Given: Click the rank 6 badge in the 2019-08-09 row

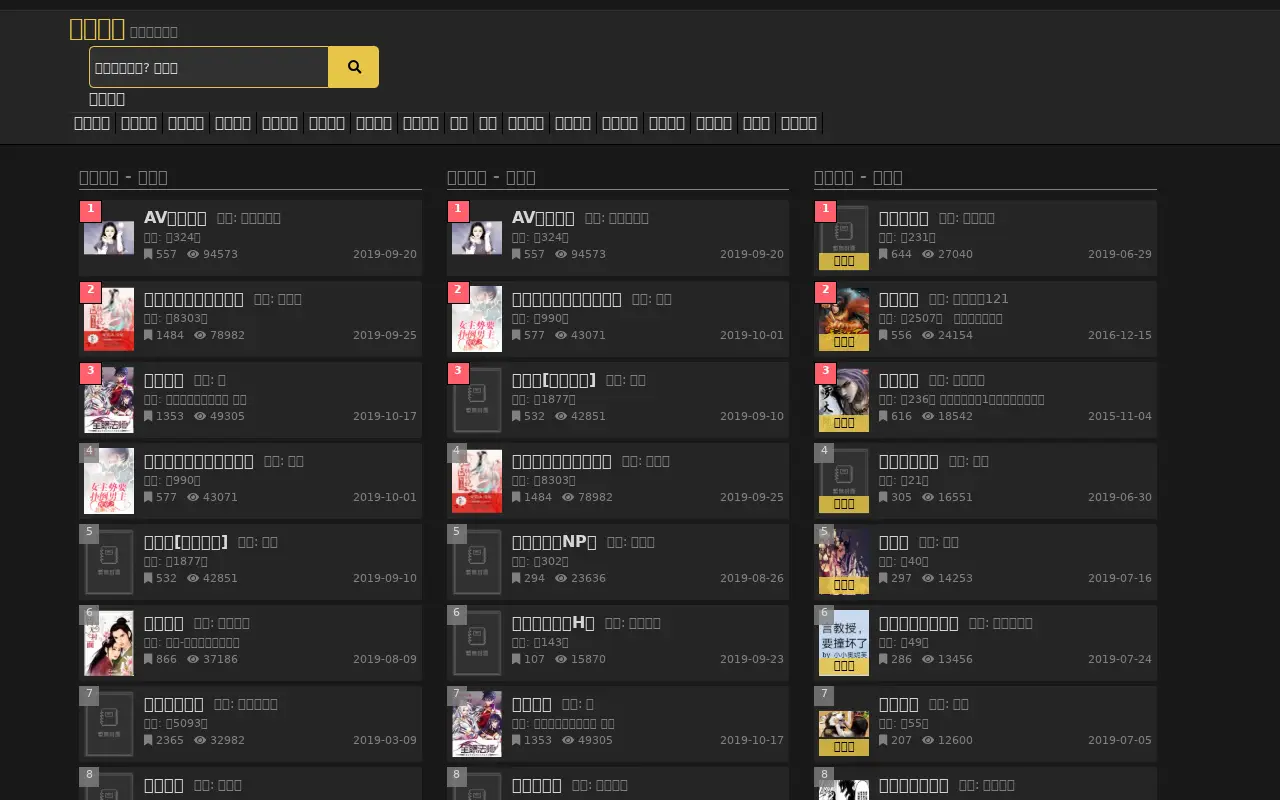Looking at the screenshot, I should (x=89, y=614).
